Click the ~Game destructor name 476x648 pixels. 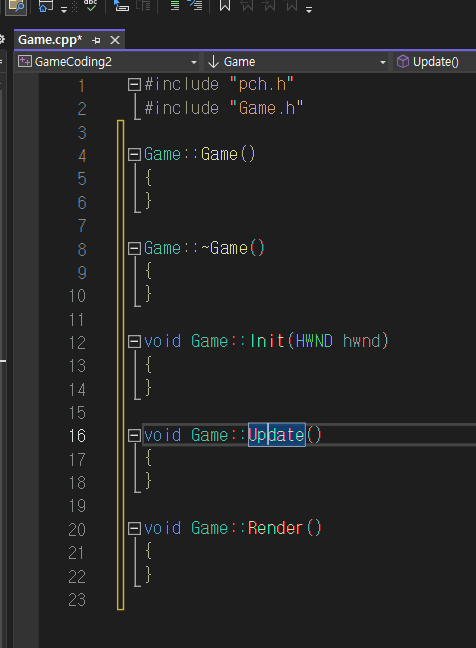click(x=224, y=248)
